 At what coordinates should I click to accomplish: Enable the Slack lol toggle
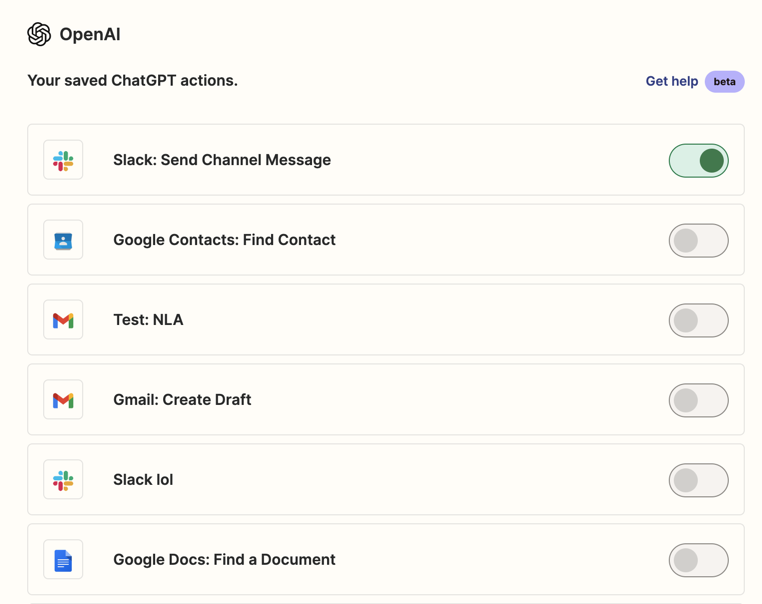(x=698, y=480)
